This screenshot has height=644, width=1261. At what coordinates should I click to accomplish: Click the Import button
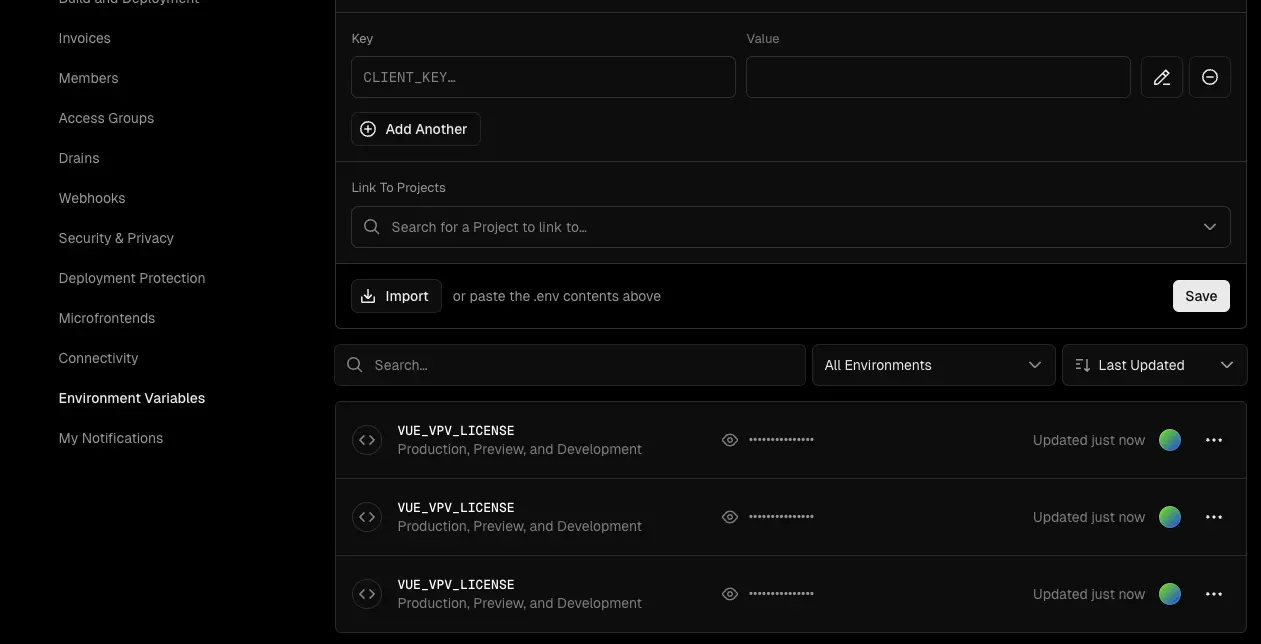click(396, 296)
